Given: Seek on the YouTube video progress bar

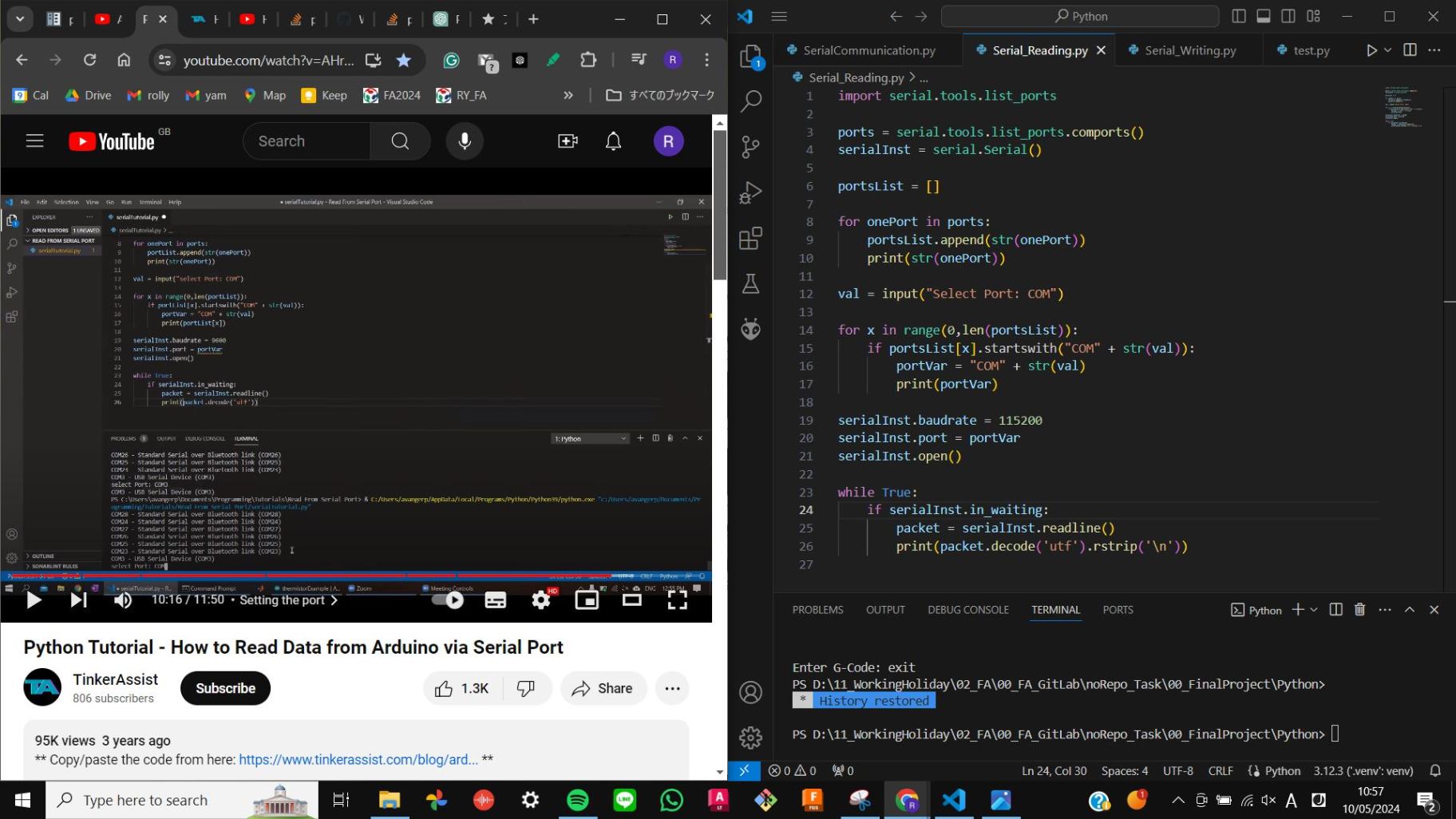Looking at the screenshot, I should [x=356, y=575].
